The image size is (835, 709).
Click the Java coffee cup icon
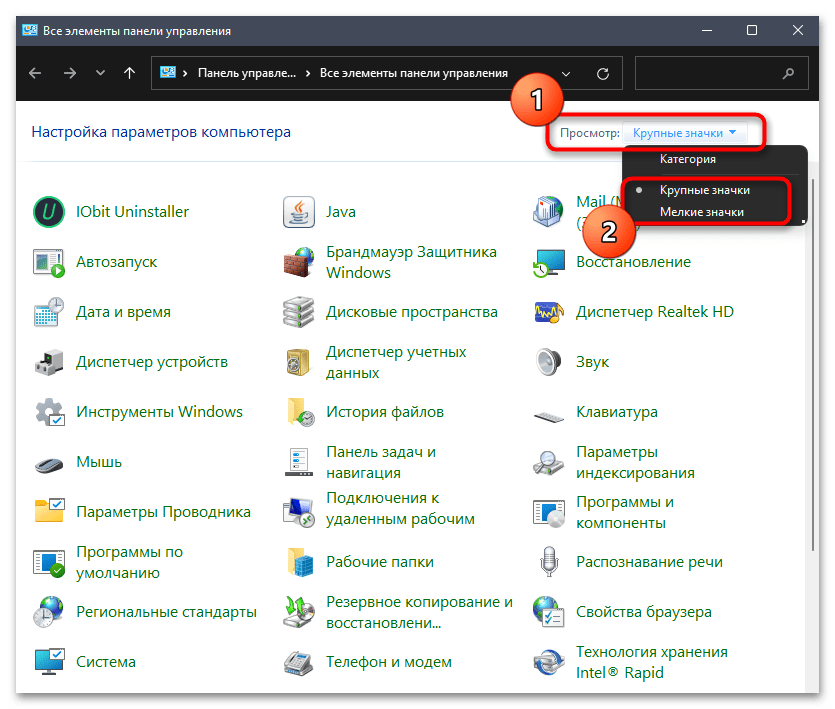[x=299, y=212]
